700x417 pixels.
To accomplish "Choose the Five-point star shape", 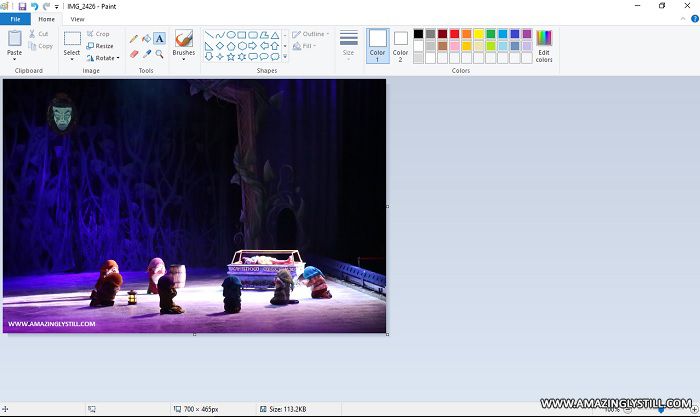I will click(231, 57).
